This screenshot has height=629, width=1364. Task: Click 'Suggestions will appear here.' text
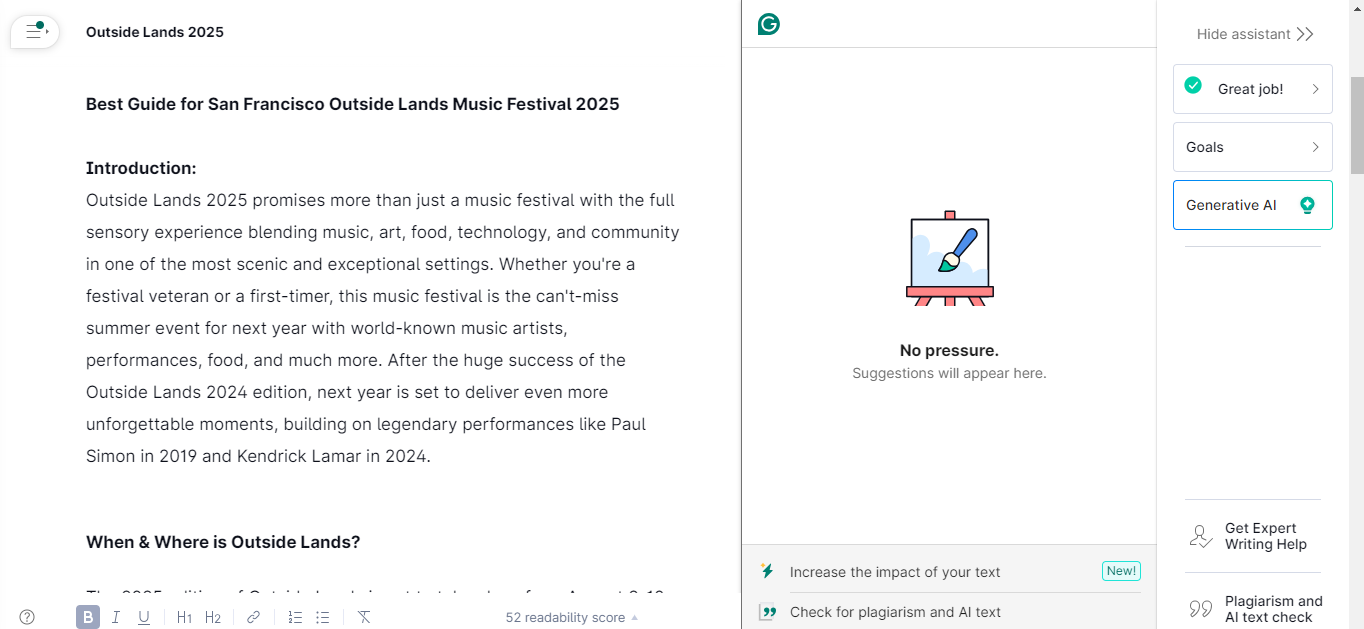click(949, 373)
